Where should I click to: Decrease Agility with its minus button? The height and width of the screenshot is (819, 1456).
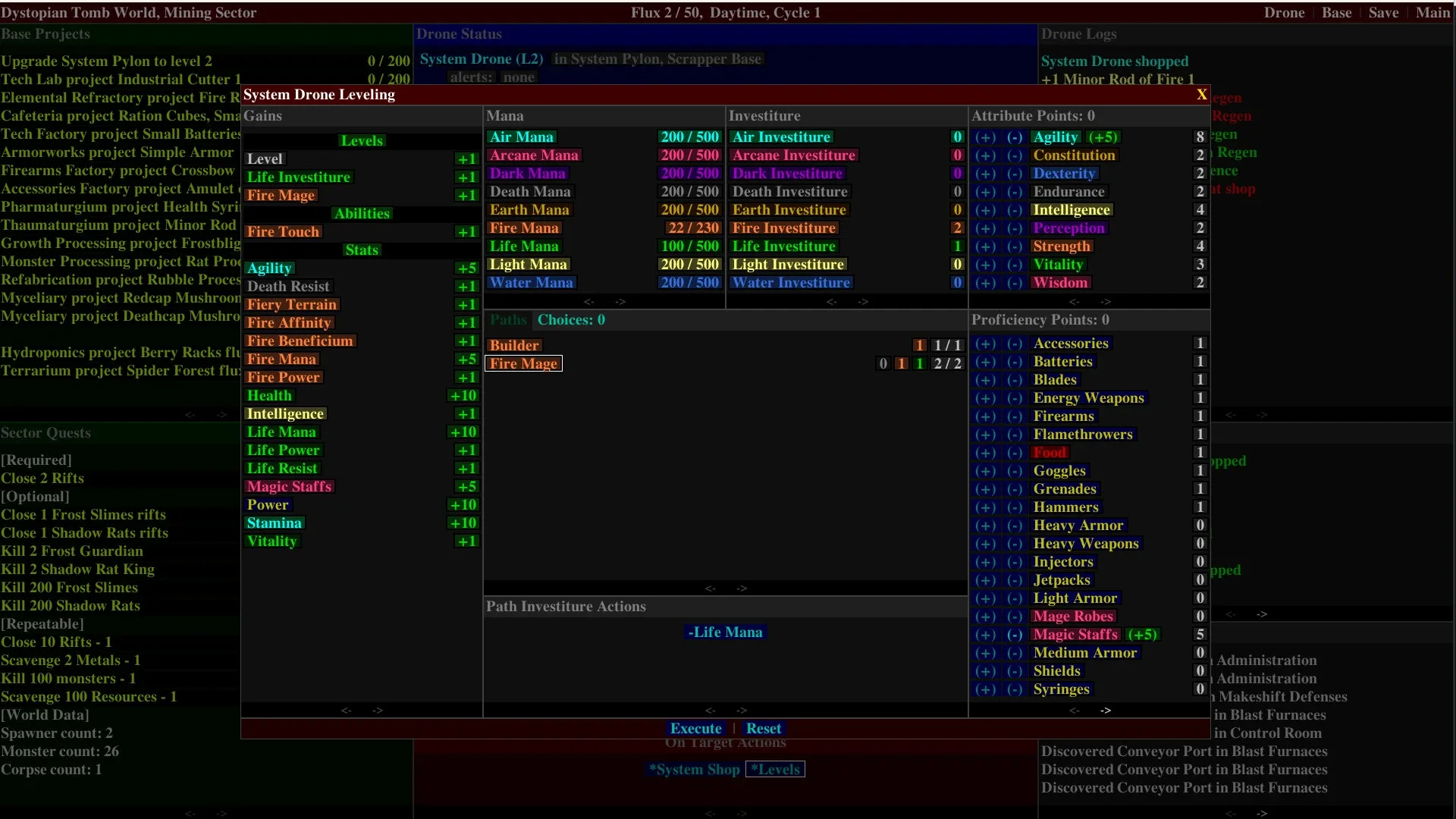click(1015, 137)
